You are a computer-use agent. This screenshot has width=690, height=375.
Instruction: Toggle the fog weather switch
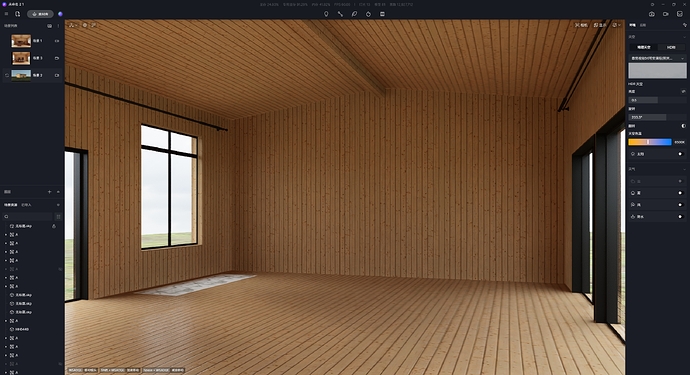(x=681, y=193)
